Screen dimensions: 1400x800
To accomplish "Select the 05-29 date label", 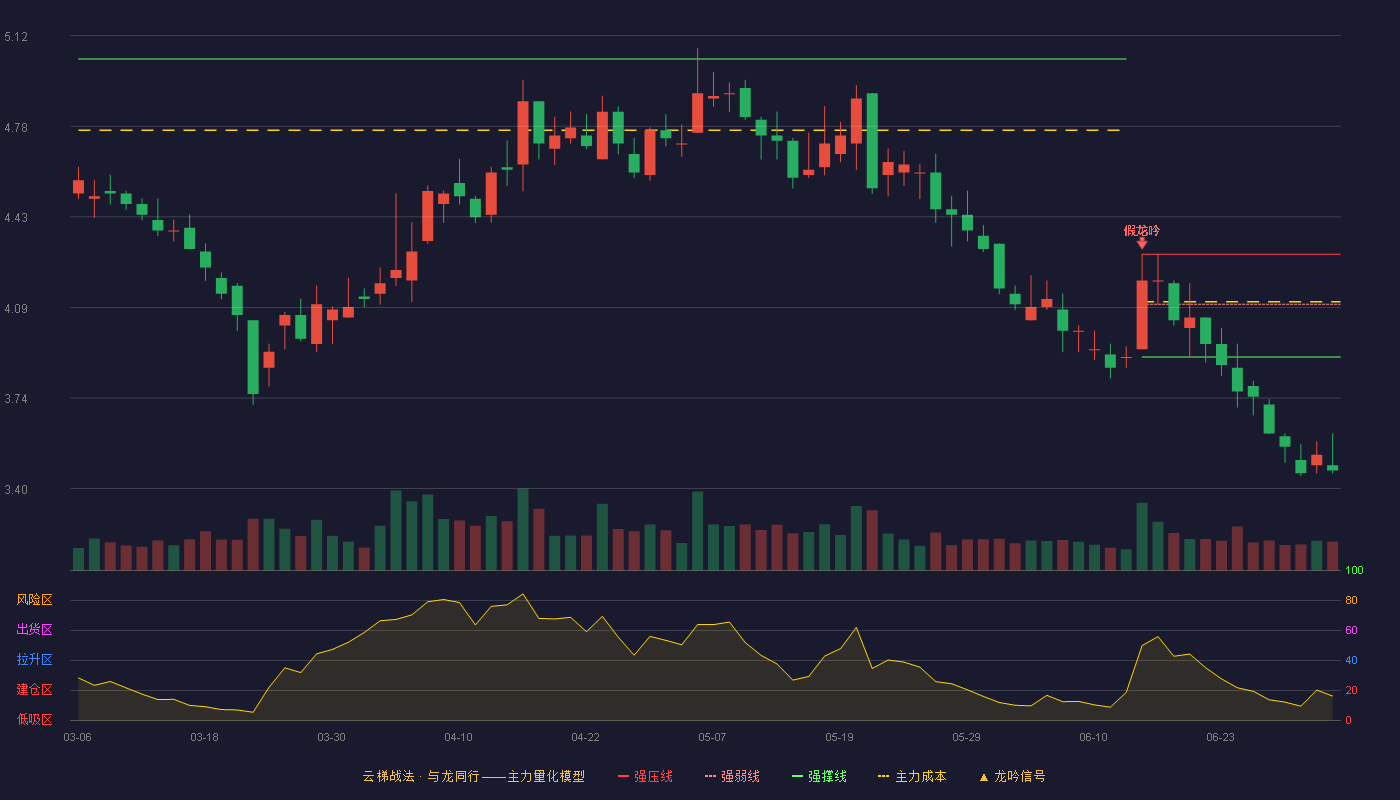I will pos(966,737).
